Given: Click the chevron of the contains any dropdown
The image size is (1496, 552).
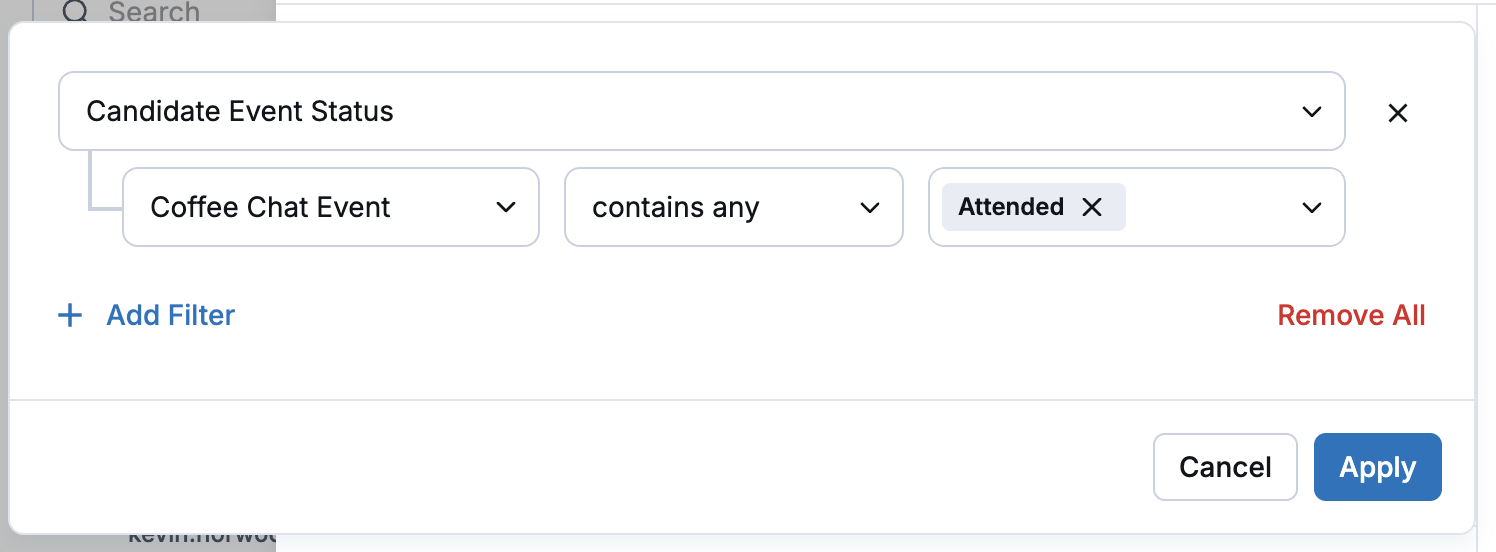Looking at the screenshot, I should [x=870, y=207].
